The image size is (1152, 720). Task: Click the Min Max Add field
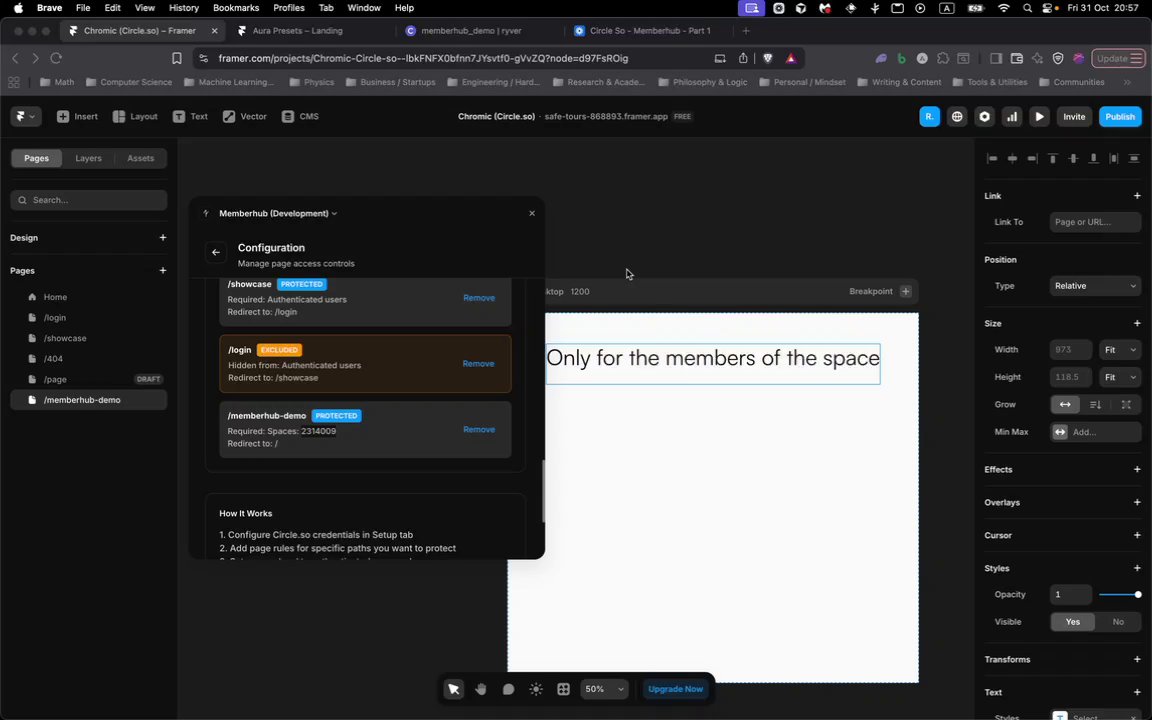click(x=1095, y=432)
